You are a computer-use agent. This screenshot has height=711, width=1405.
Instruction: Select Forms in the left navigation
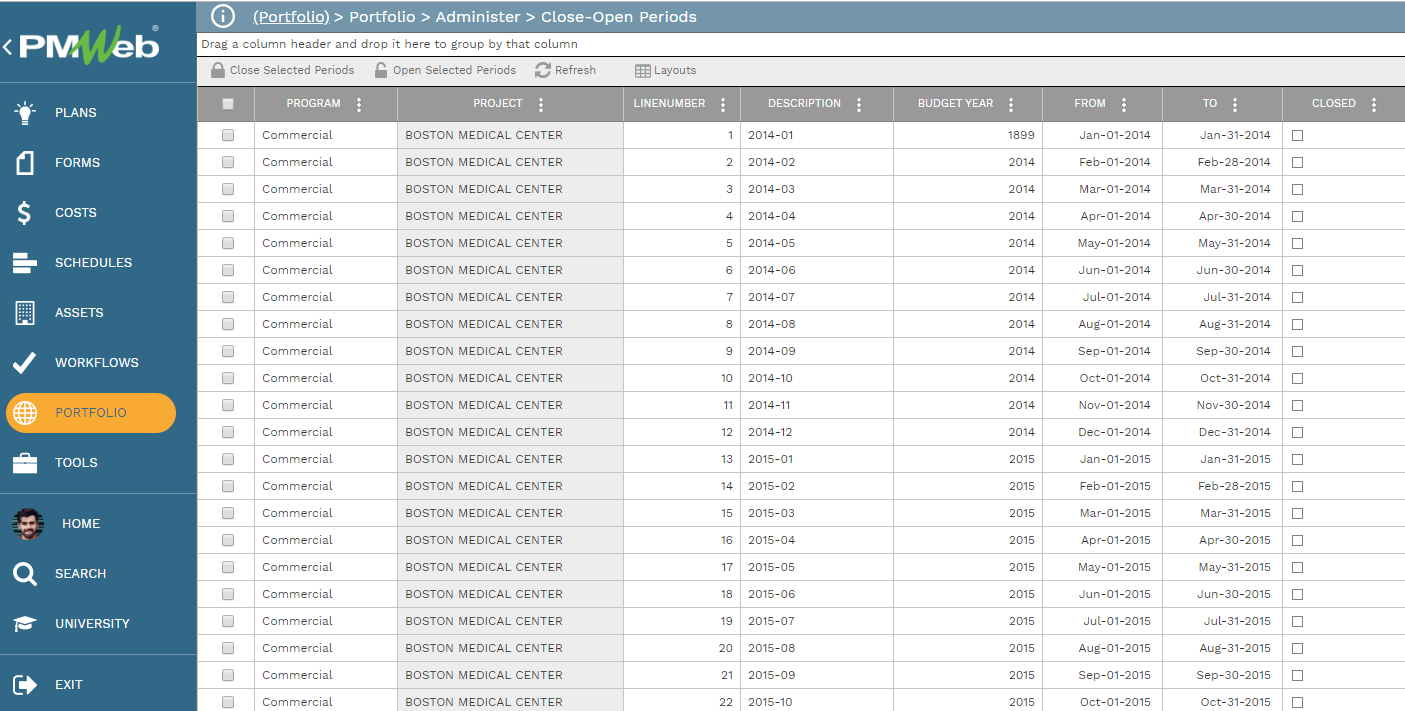point(77,163)
